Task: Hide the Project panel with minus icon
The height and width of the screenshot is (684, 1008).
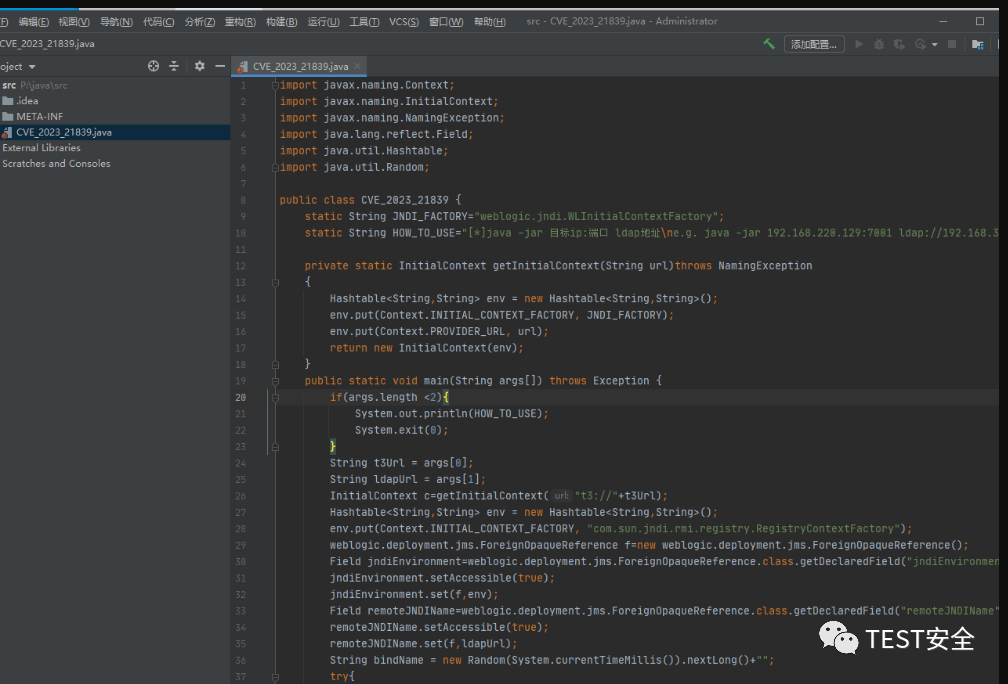Action: coord(220,66)
